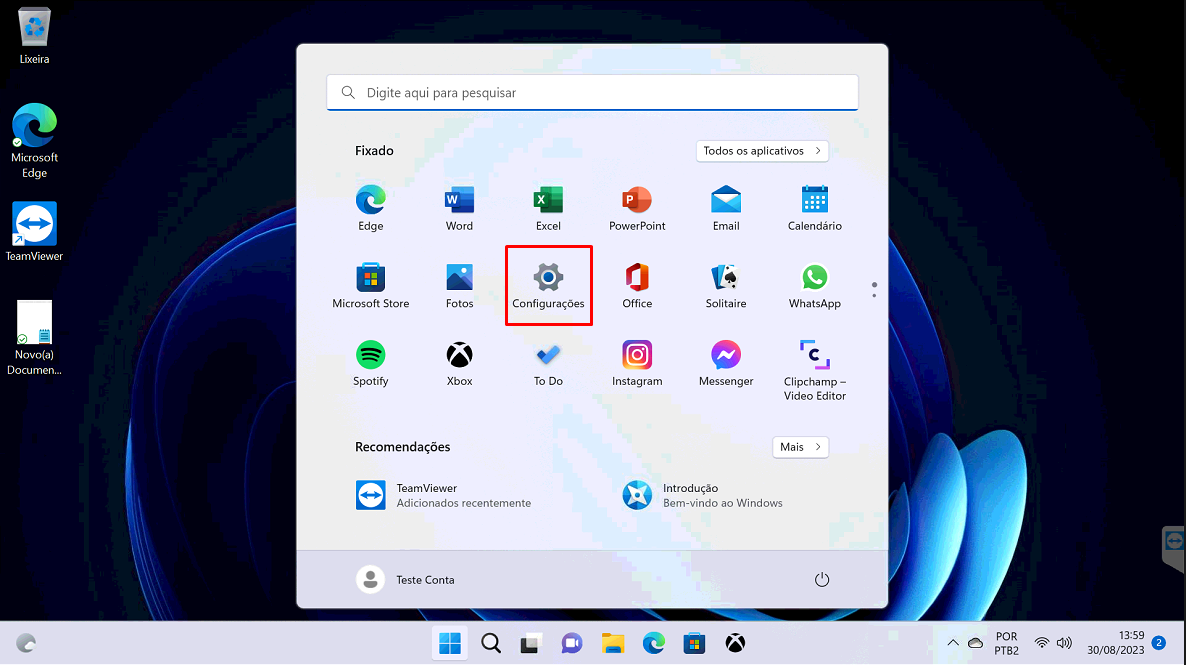
Task: Launch Instagram from pinned apps
Action: coord(637,364)
